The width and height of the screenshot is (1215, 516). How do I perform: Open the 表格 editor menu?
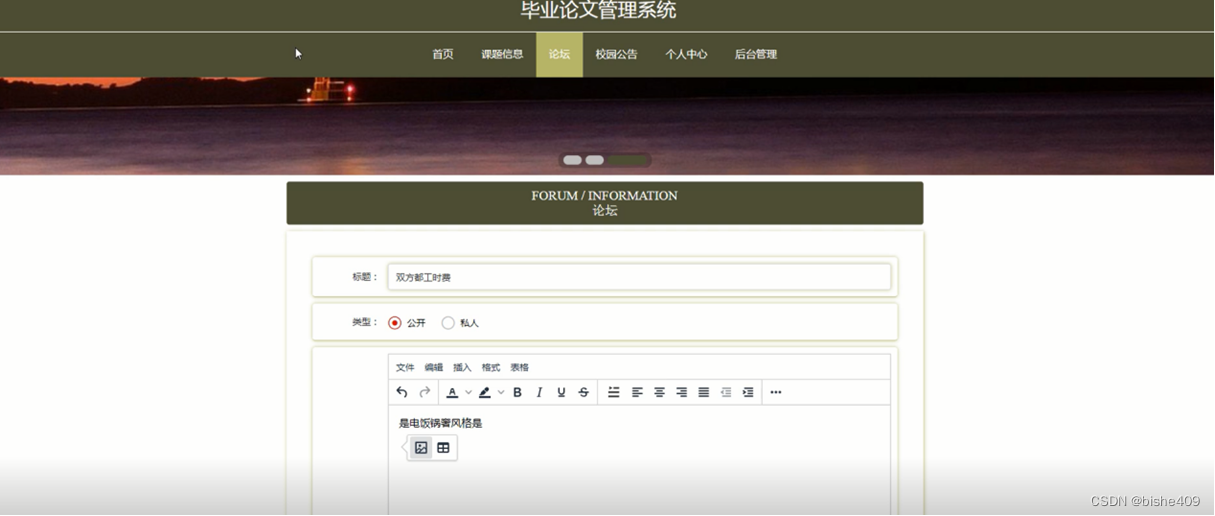[x=520, y=367]
